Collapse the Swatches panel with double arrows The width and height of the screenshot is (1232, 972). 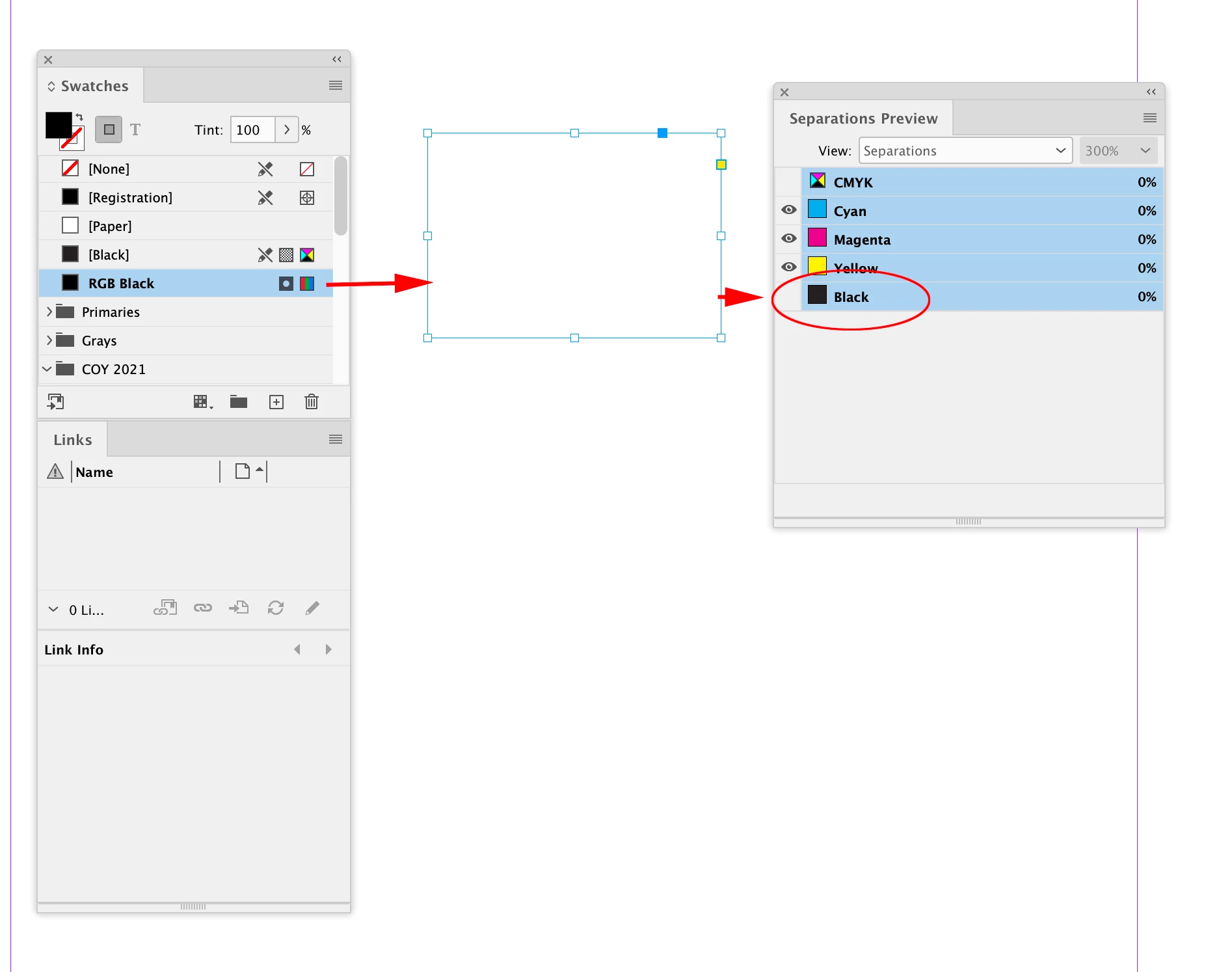[x=336, y=59]
